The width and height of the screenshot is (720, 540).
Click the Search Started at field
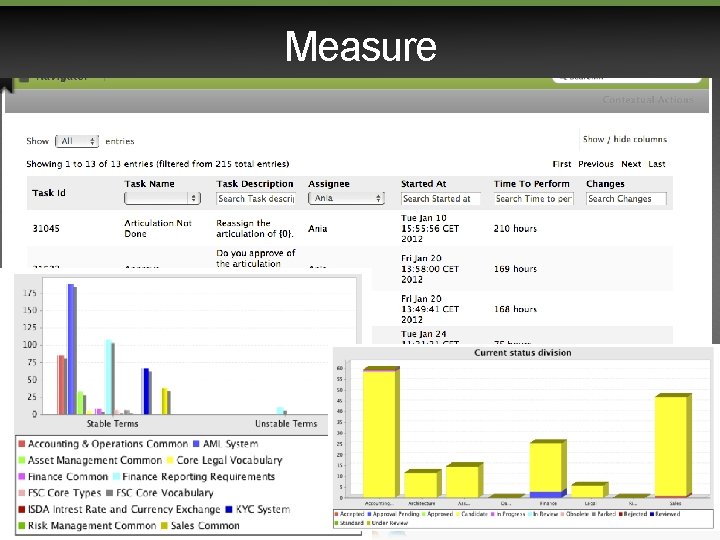(x=441, y=199)
